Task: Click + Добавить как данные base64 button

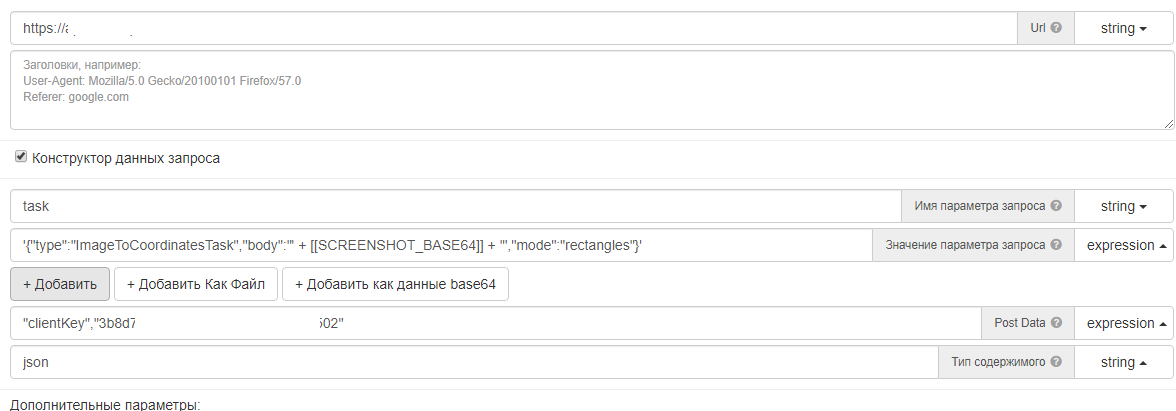Action: coord(395,284)
